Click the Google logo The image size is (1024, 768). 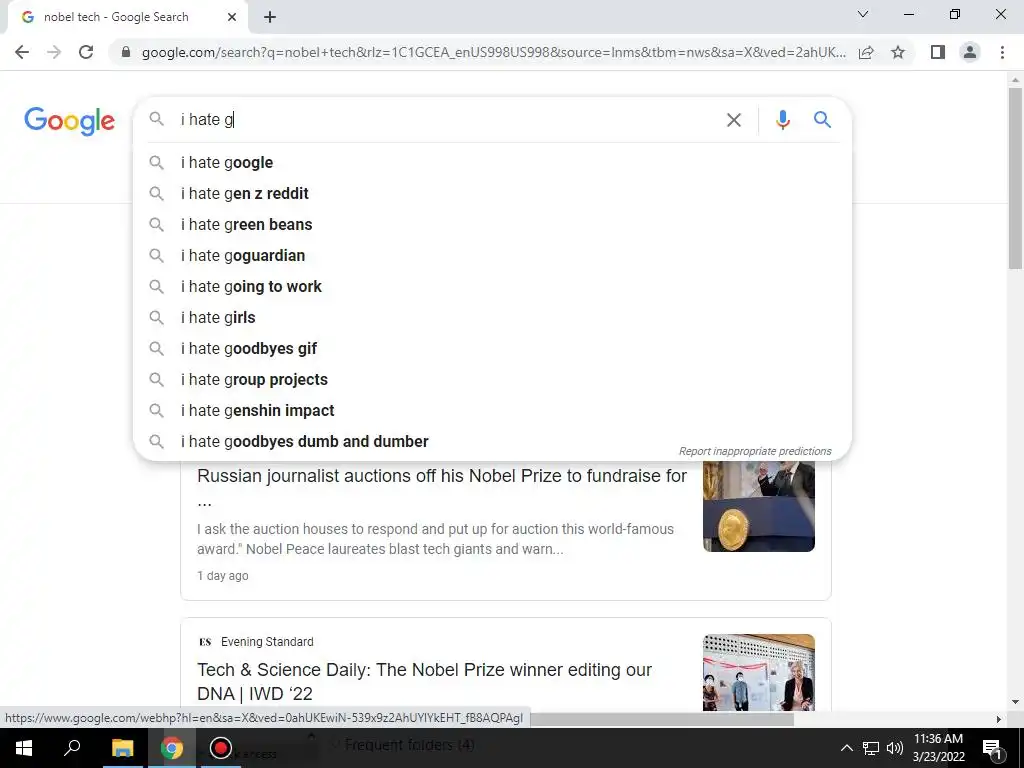click(x=69, y=121)
